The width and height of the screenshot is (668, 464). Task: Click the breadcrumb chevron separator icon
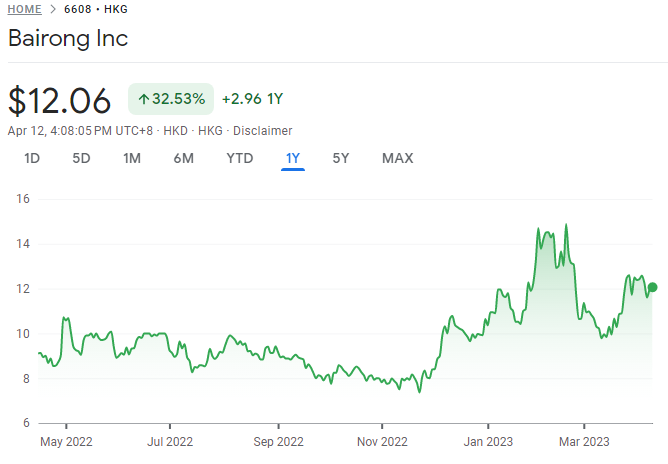tap(53, 9)
